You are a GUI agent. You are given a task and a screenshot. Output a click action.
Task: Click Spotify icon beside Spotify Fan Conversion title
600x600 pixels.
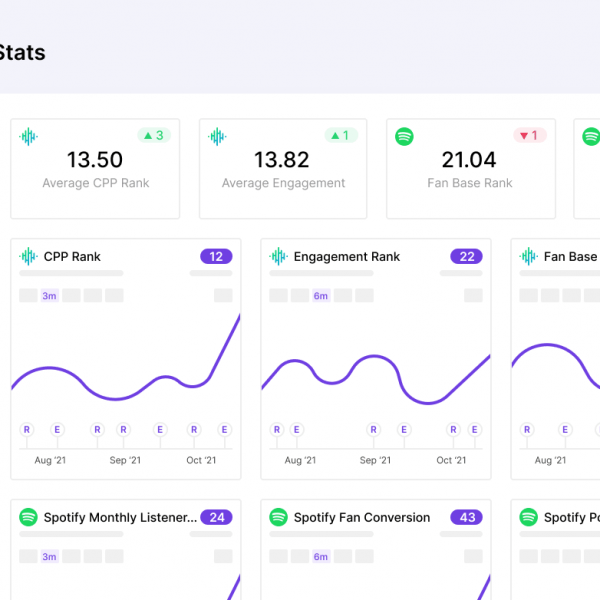click(278, 517)
